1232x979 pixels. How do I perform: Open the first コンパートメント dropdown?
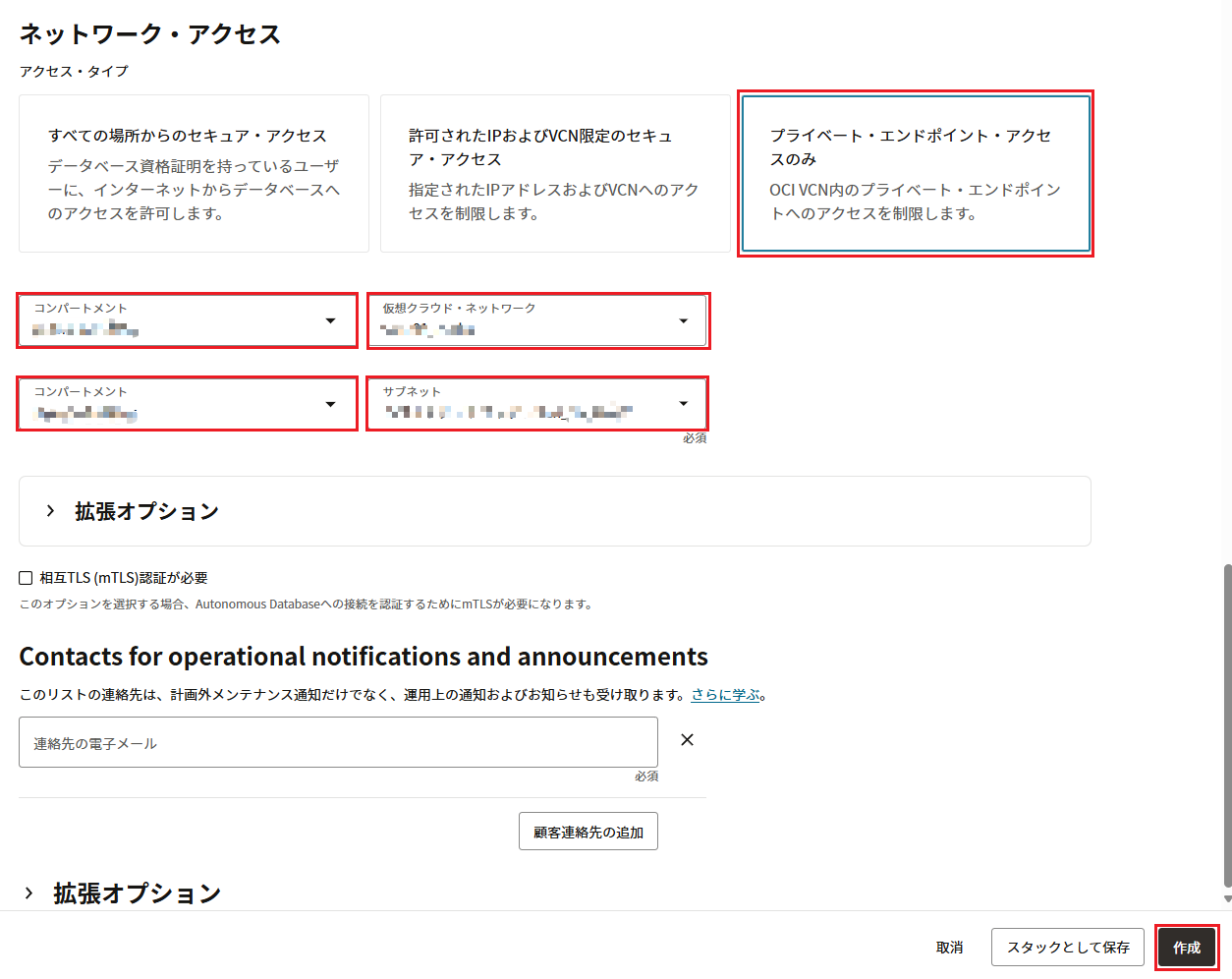[x=187, y=320]
